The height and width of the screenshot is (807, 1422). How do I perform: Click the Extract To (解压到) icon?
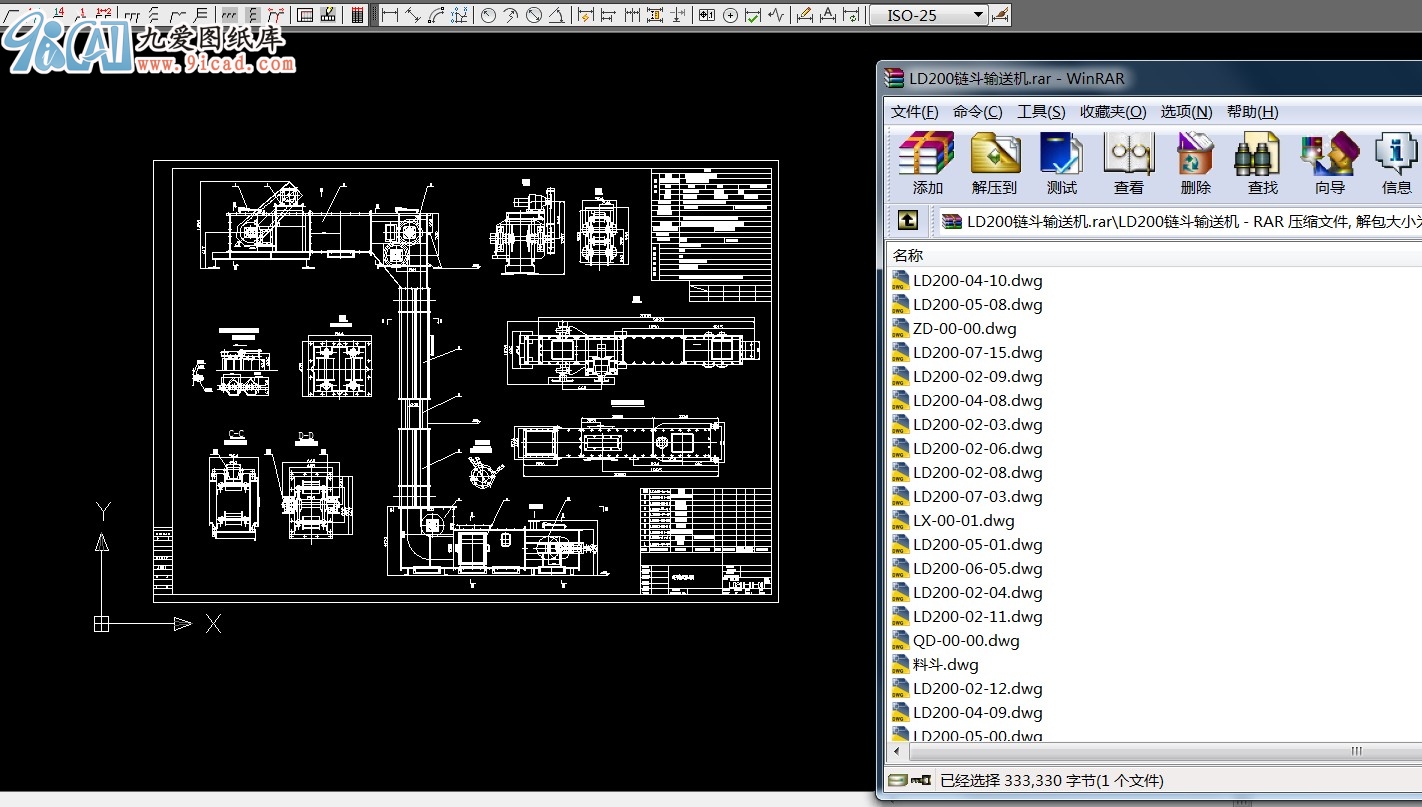pos(995,164)
